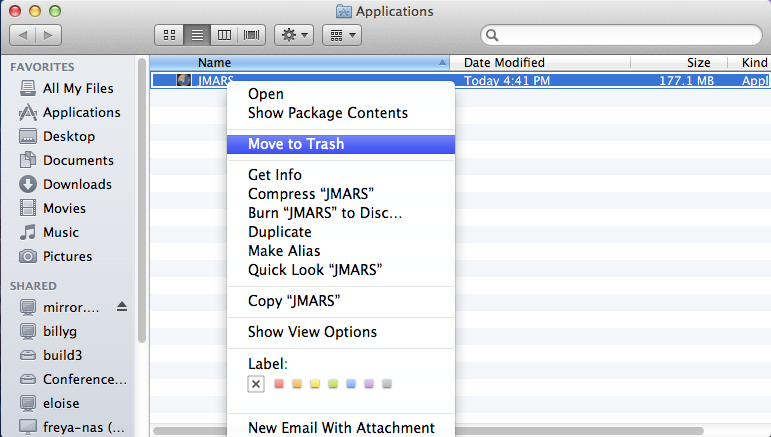The width and height of the screenshot is (771, 437).
Task: Eject the mirror shared volume
Action: click(122, 307)
